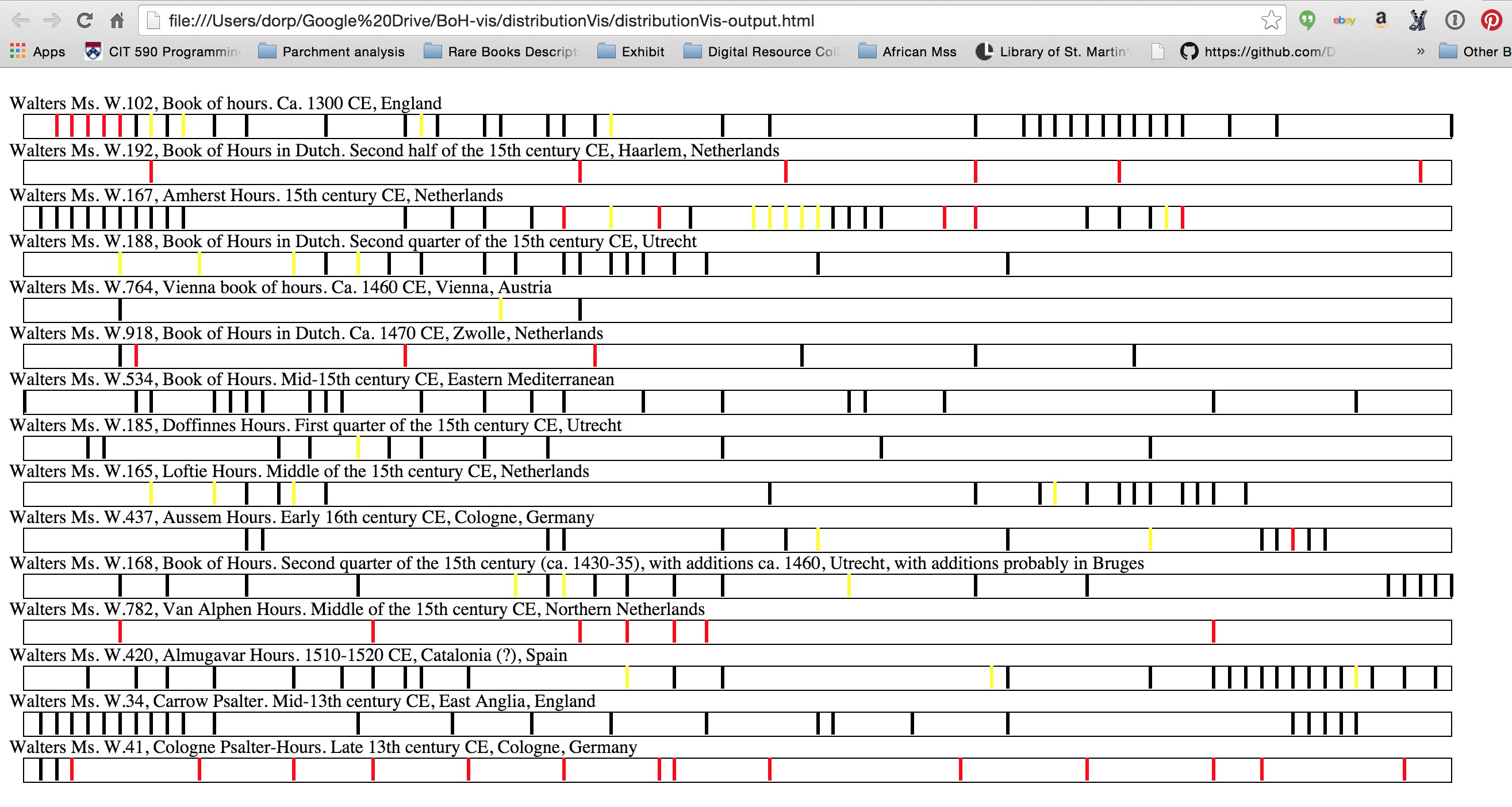Open the Exhibit bookmark folder

631,52
